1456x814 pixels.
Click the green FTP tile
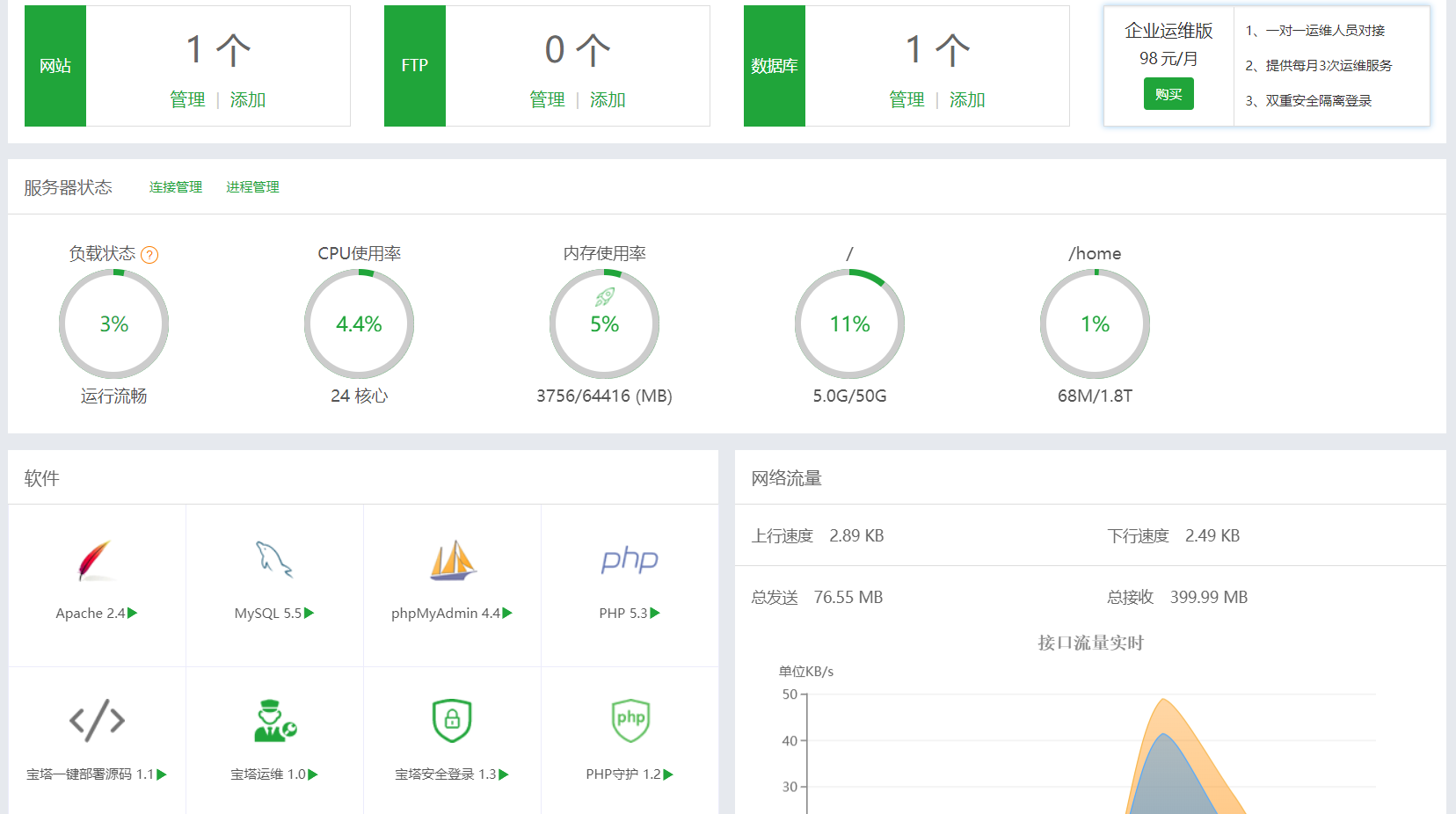pos(415,66)
